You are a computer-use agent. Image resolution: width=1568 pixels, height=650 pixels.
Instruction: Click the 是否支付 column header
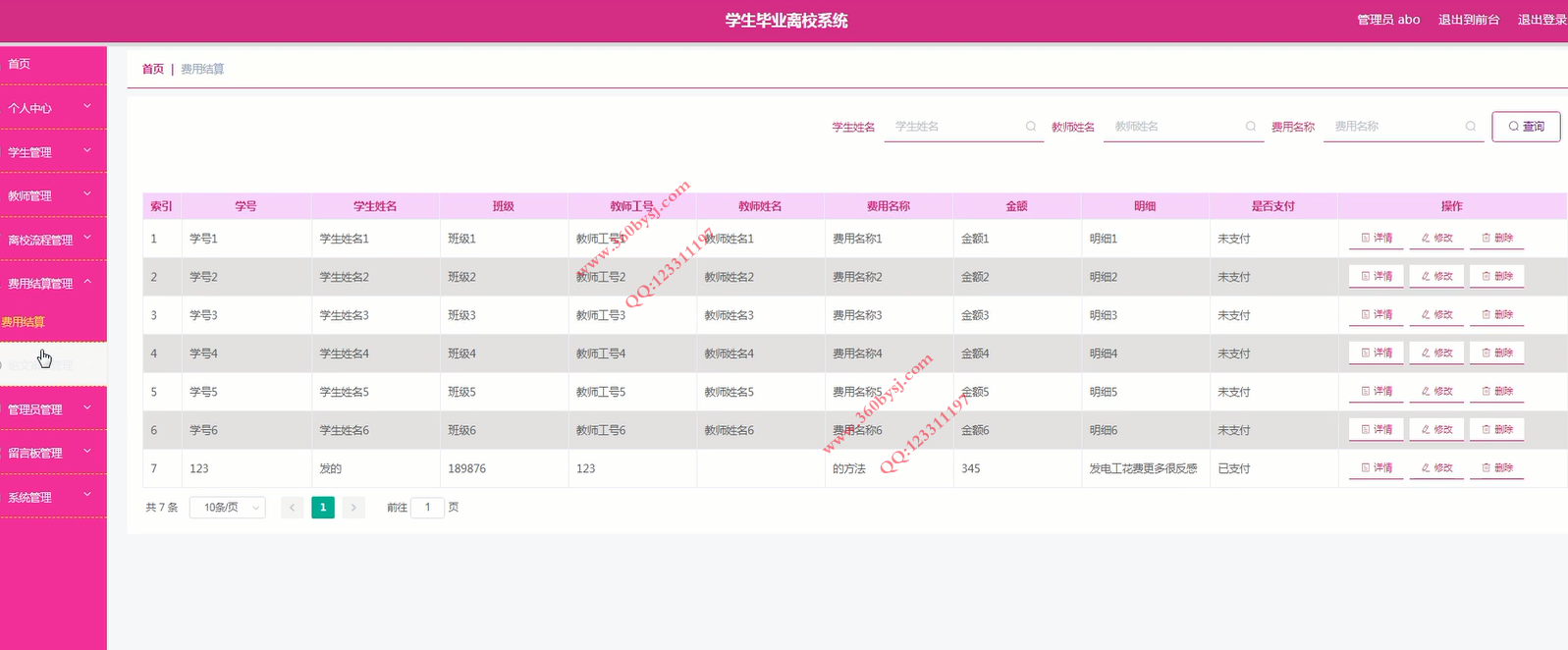click(x=1272, y=206)
